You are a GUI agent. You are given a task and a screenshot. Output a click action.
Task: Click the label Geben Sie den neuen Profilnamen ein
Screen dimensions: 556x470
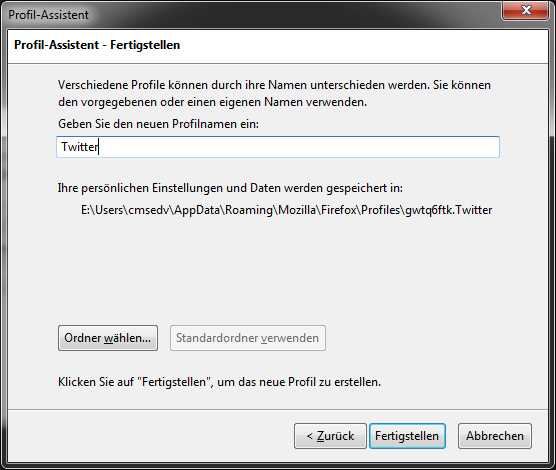coord(159,124)
